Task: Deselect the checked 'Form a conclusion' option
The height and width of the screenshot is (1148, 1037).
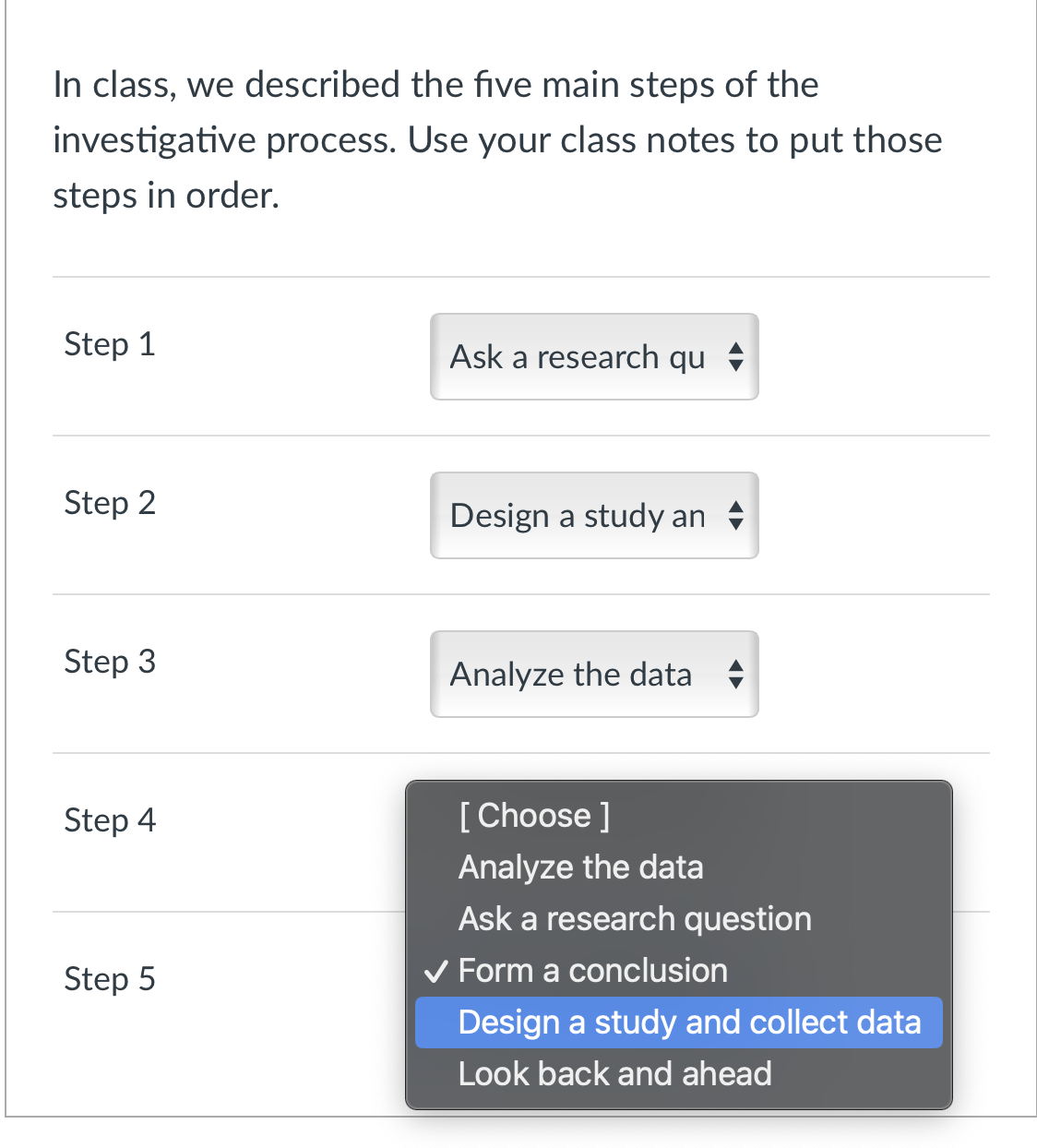Action: click(x=593, y=970)
